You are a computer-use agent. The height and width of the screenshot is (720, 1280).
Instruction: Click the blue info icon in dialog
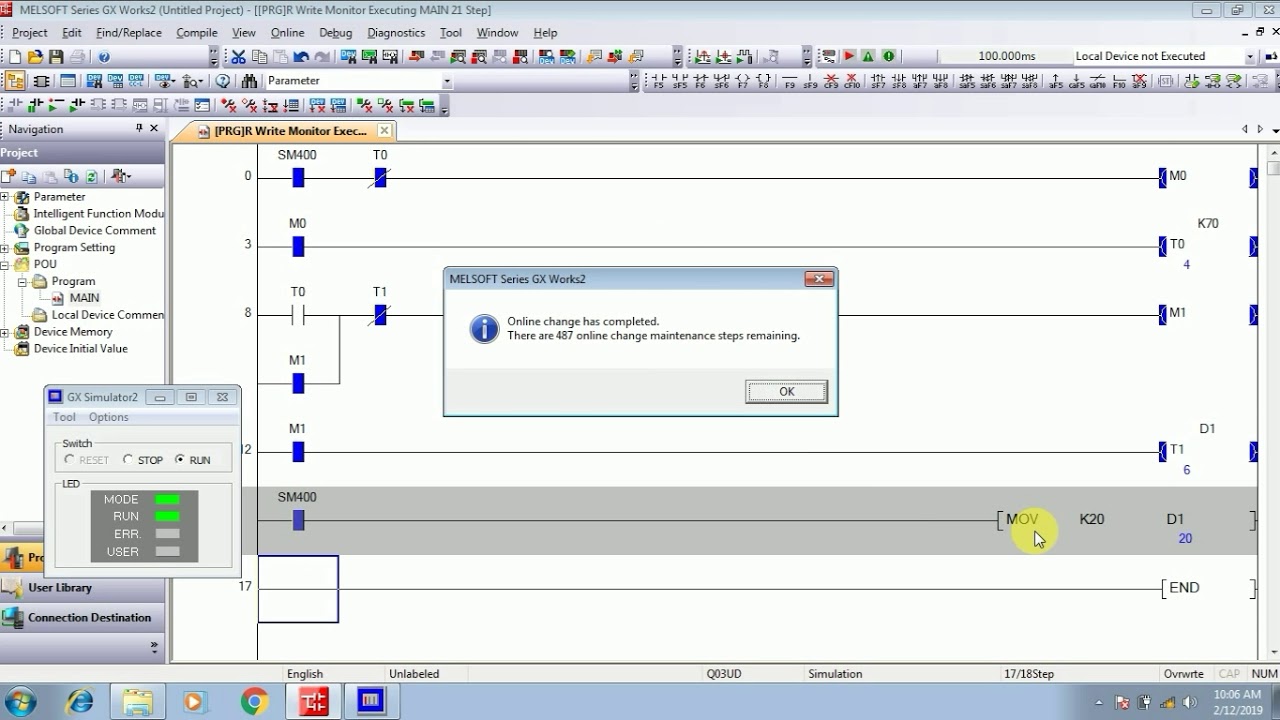pos(484,328)
